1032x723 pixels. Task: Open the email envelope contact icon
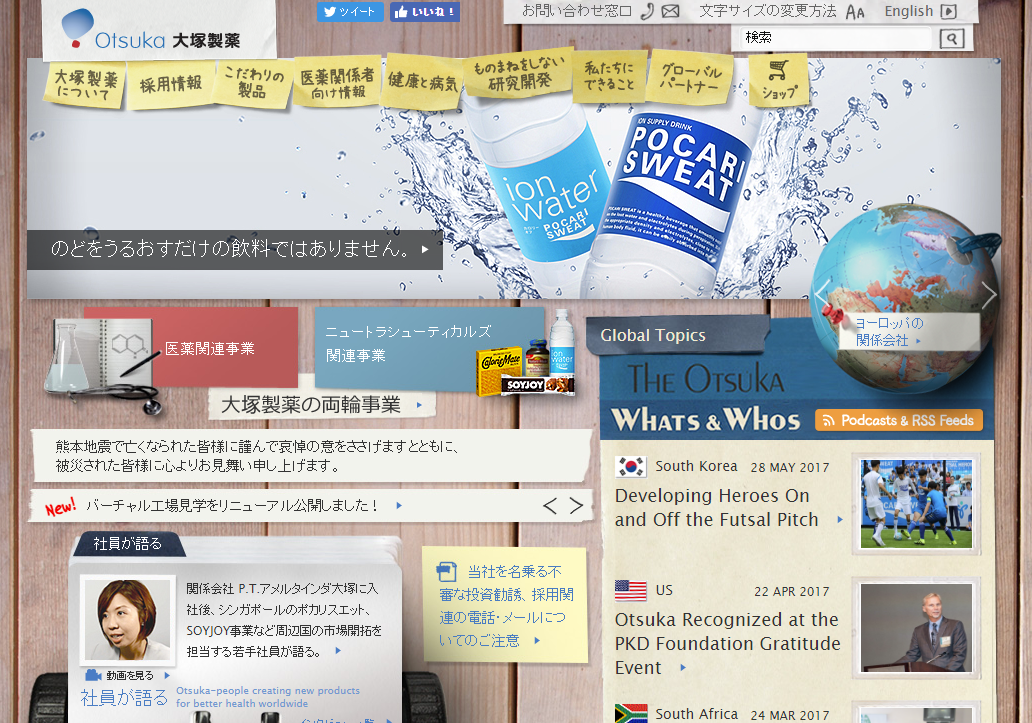tap(670, 11)
